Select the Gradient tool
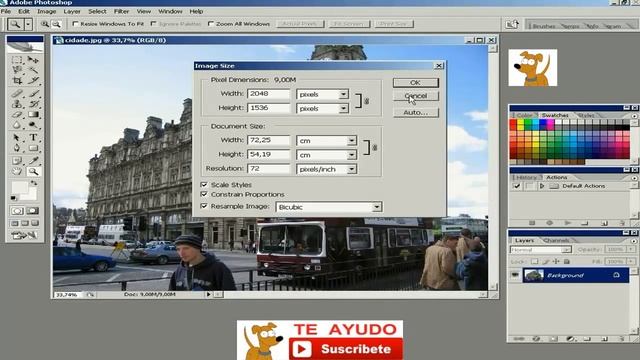This screenshot has height=360, width=640. pyautogui.click(x=33, y=114)
